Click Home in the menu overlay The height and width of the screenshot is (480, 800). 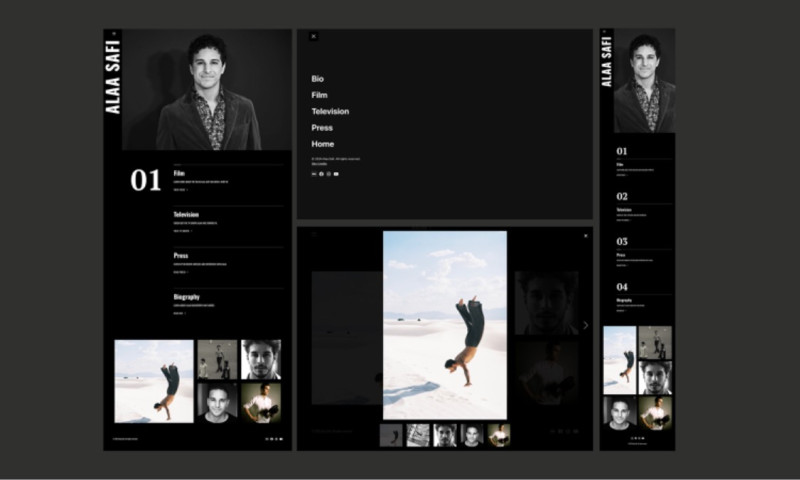pyautogui.click(x=322, y=144)
